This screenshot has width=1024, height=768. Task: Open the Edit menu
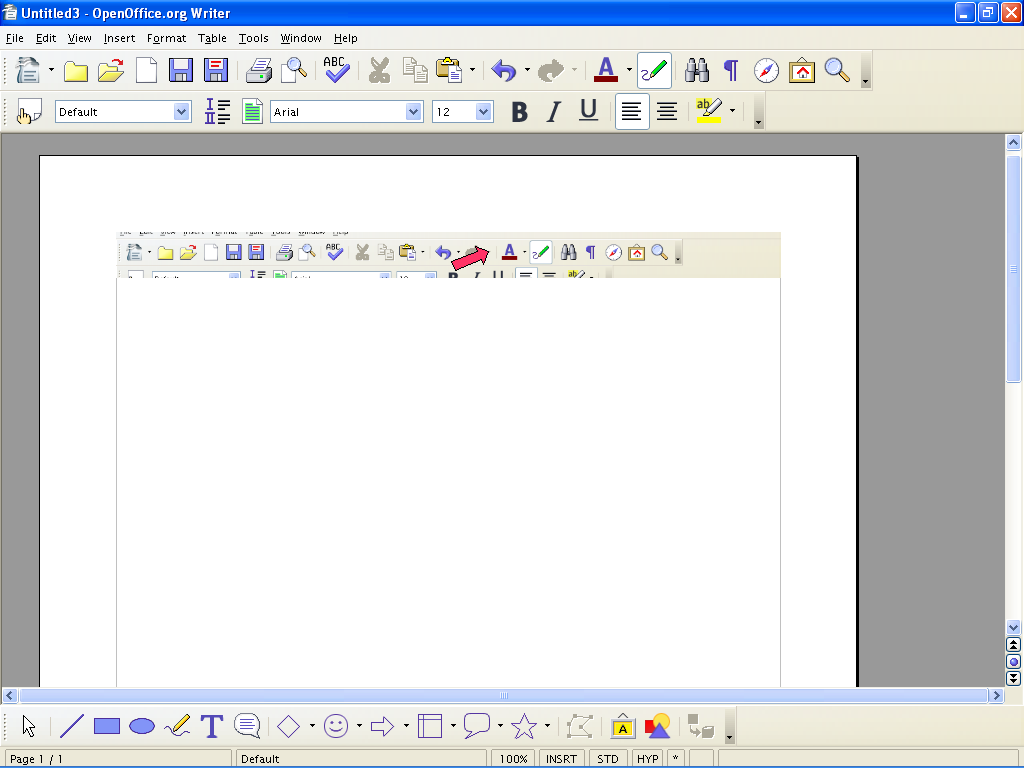pyautogui.click(x=46, y=38)
